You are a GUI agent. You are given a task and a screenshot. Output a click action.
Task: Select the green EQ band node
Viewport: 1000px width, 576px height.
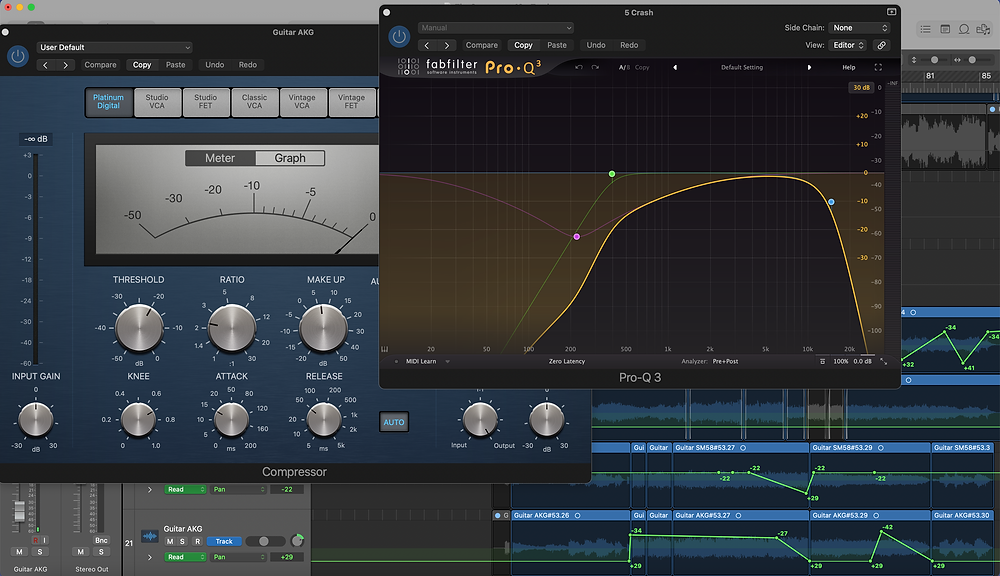click(x=612, y=174)
